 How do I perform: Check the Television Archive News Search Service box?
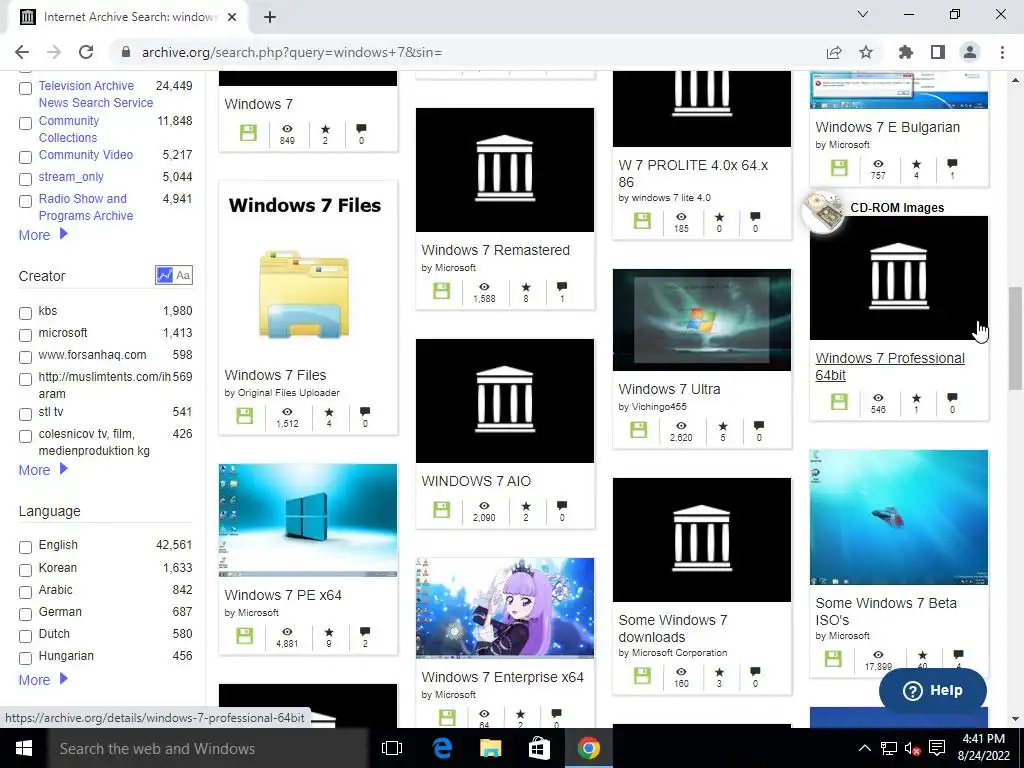tap(25, 88)
